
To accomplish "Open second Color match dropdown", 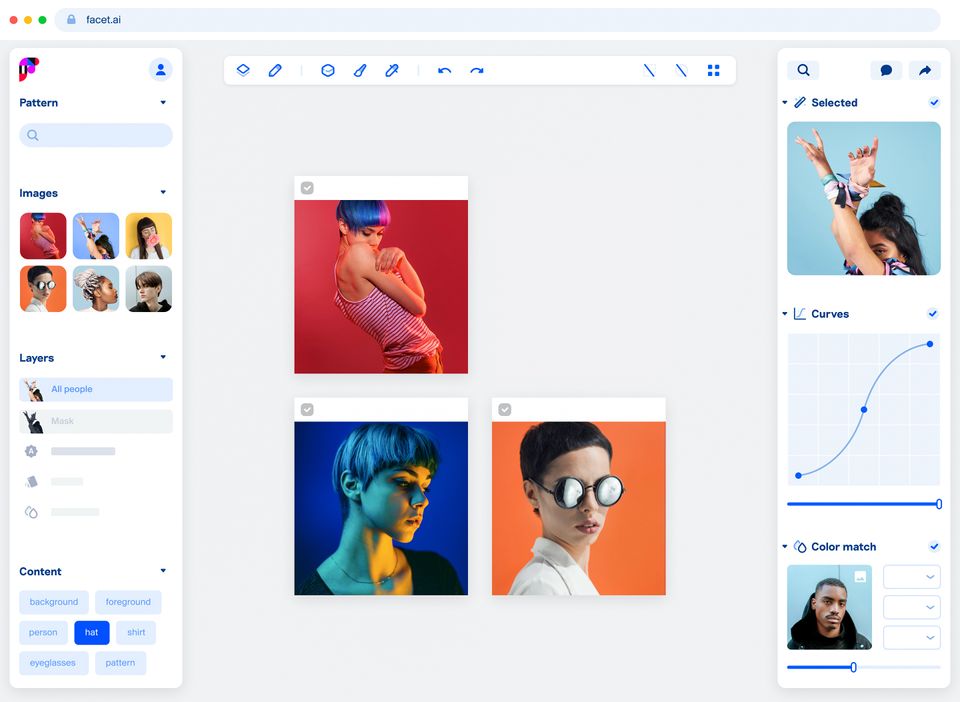I will pos(912,607).
